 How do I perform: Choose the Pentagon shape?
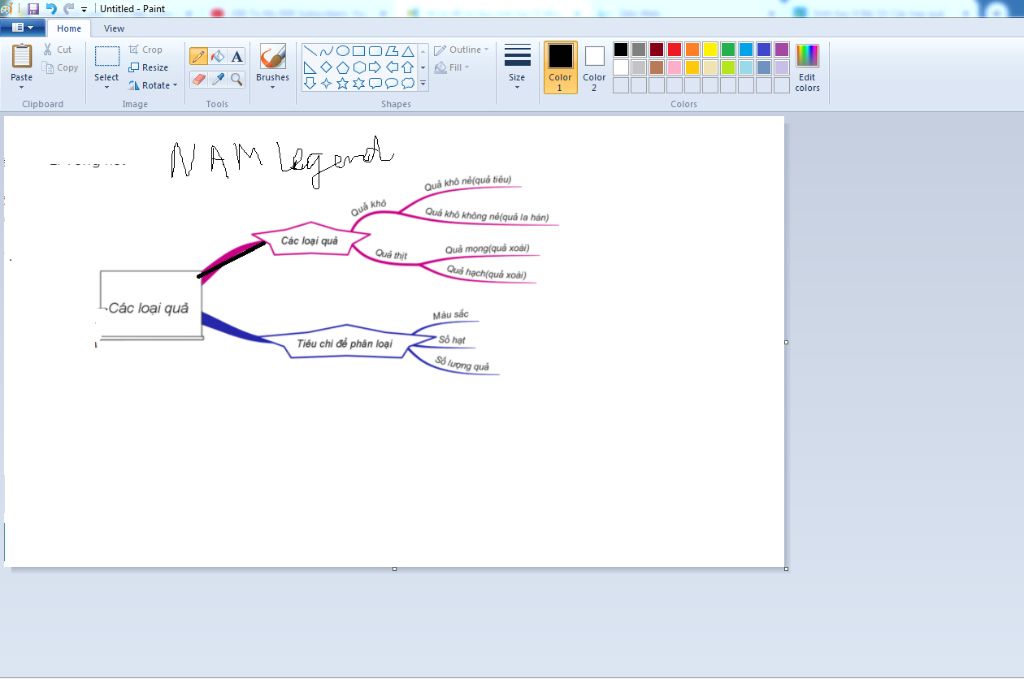coord(342,67)
